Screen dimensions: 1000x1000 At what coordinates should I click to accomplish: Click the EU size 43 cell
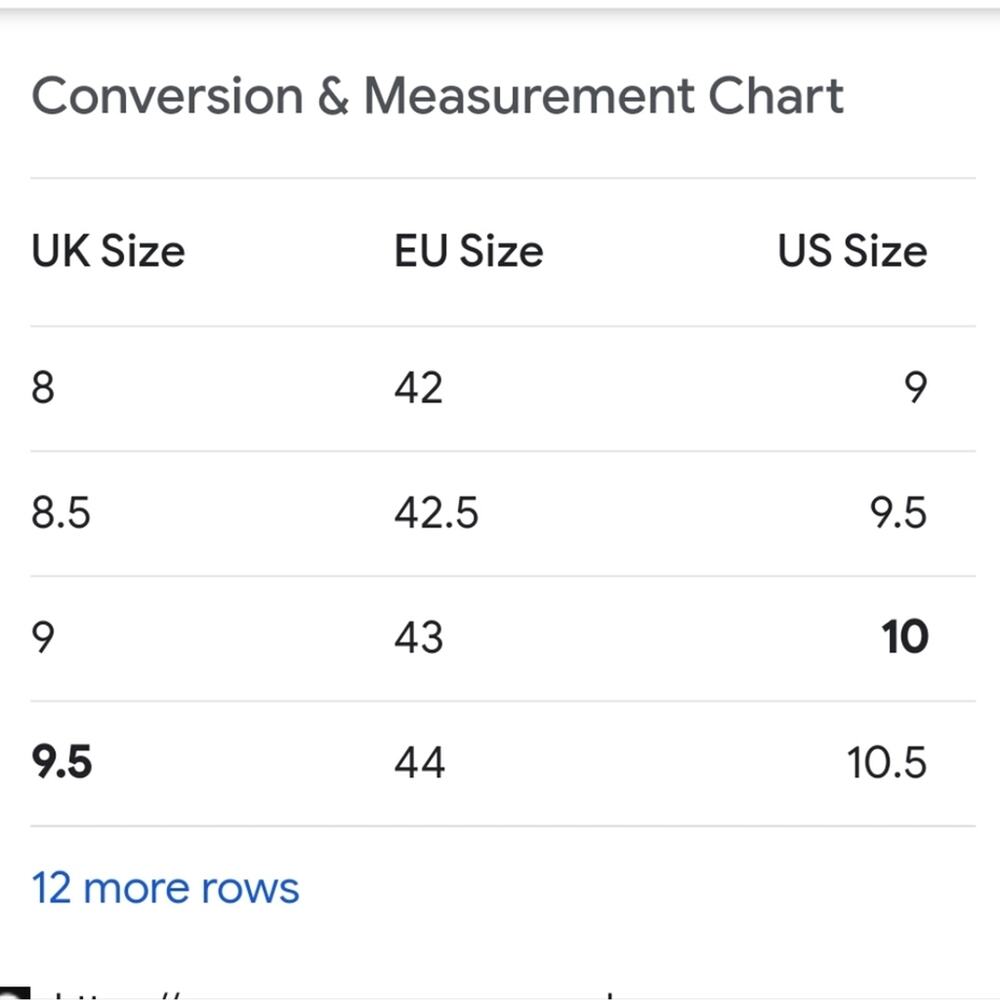click(418, 638)
